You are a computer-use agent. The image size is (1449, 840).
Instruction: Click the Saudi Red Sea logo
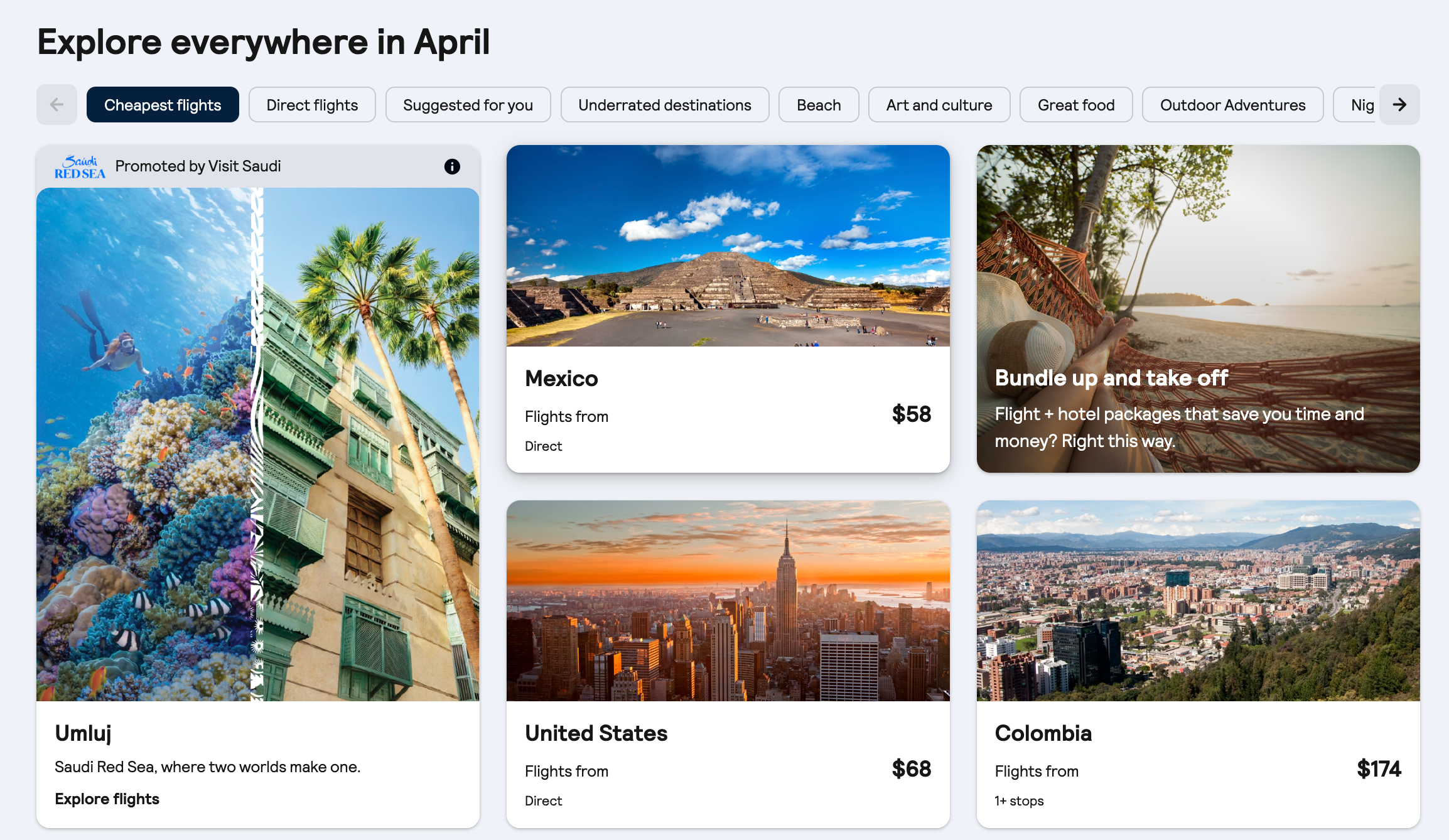pyautogui.click(x=80, y=166)
